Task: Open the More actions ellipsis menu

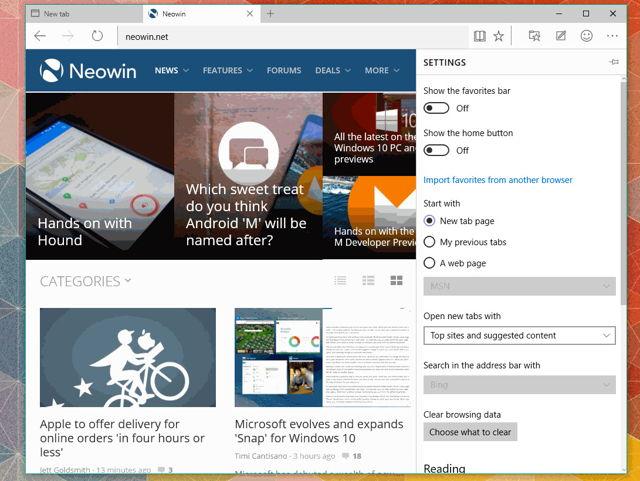Action: 612,36
